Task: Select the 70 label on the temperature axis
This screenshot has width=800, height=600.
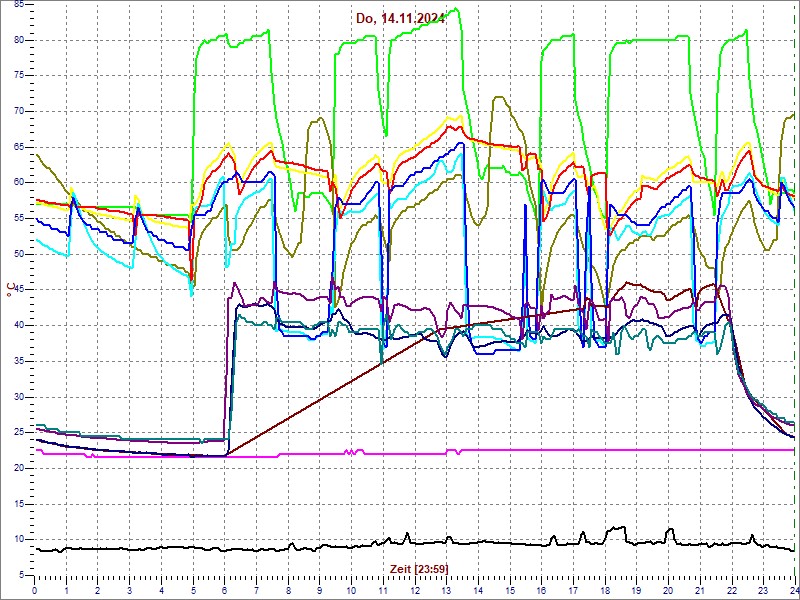Action: [19, 111]
